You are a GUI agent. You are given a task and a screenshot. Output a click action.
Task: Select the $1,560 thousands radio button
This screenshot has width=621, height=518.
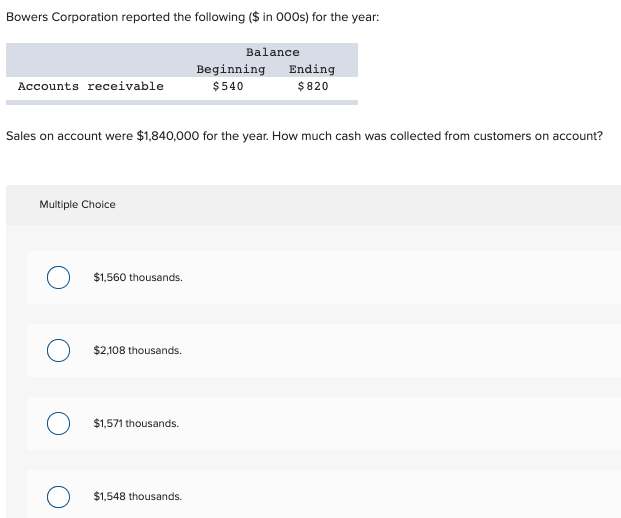coord(58,277)
